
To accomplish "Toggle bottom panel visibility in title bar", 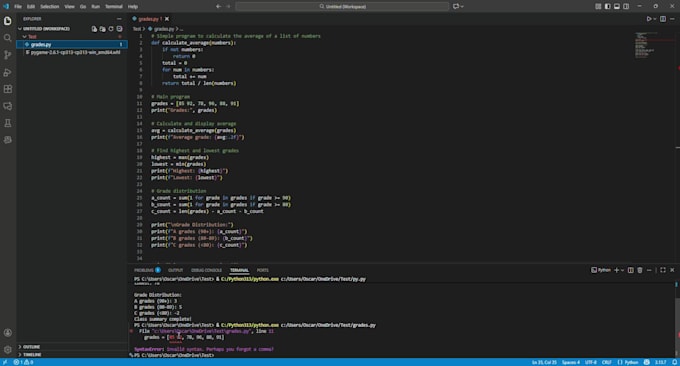I will tap(617, 7).
